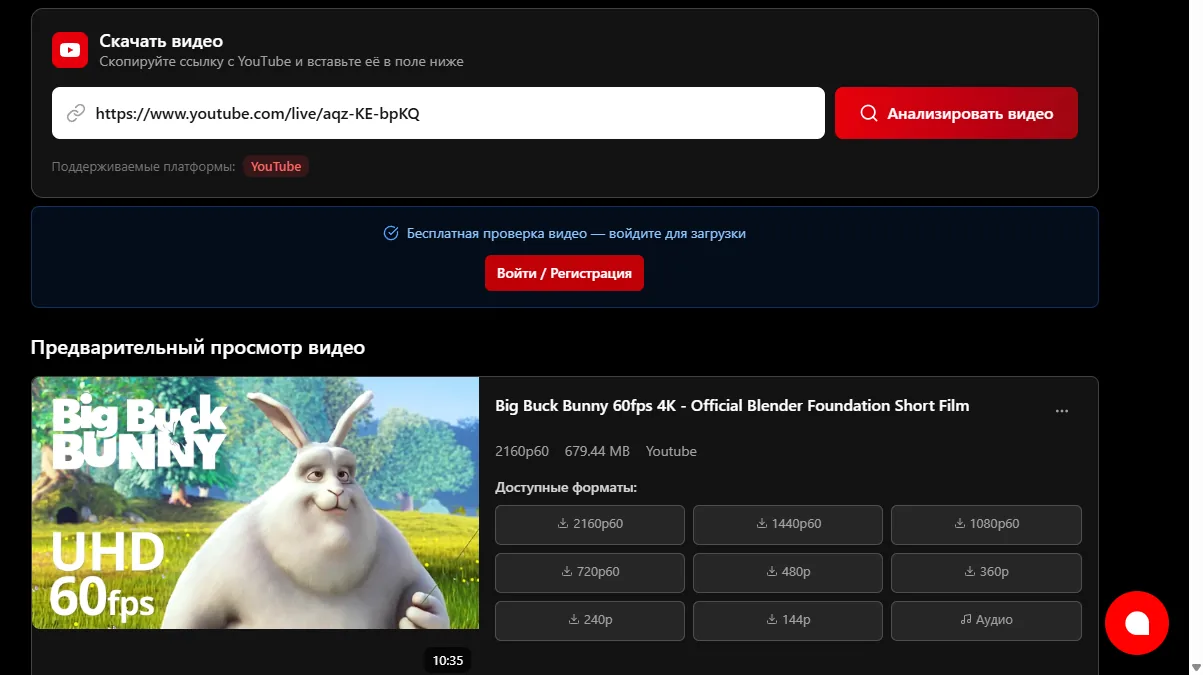Click the link chain icon in URL field
The image size is (1203, 675).
coord(76,114)
